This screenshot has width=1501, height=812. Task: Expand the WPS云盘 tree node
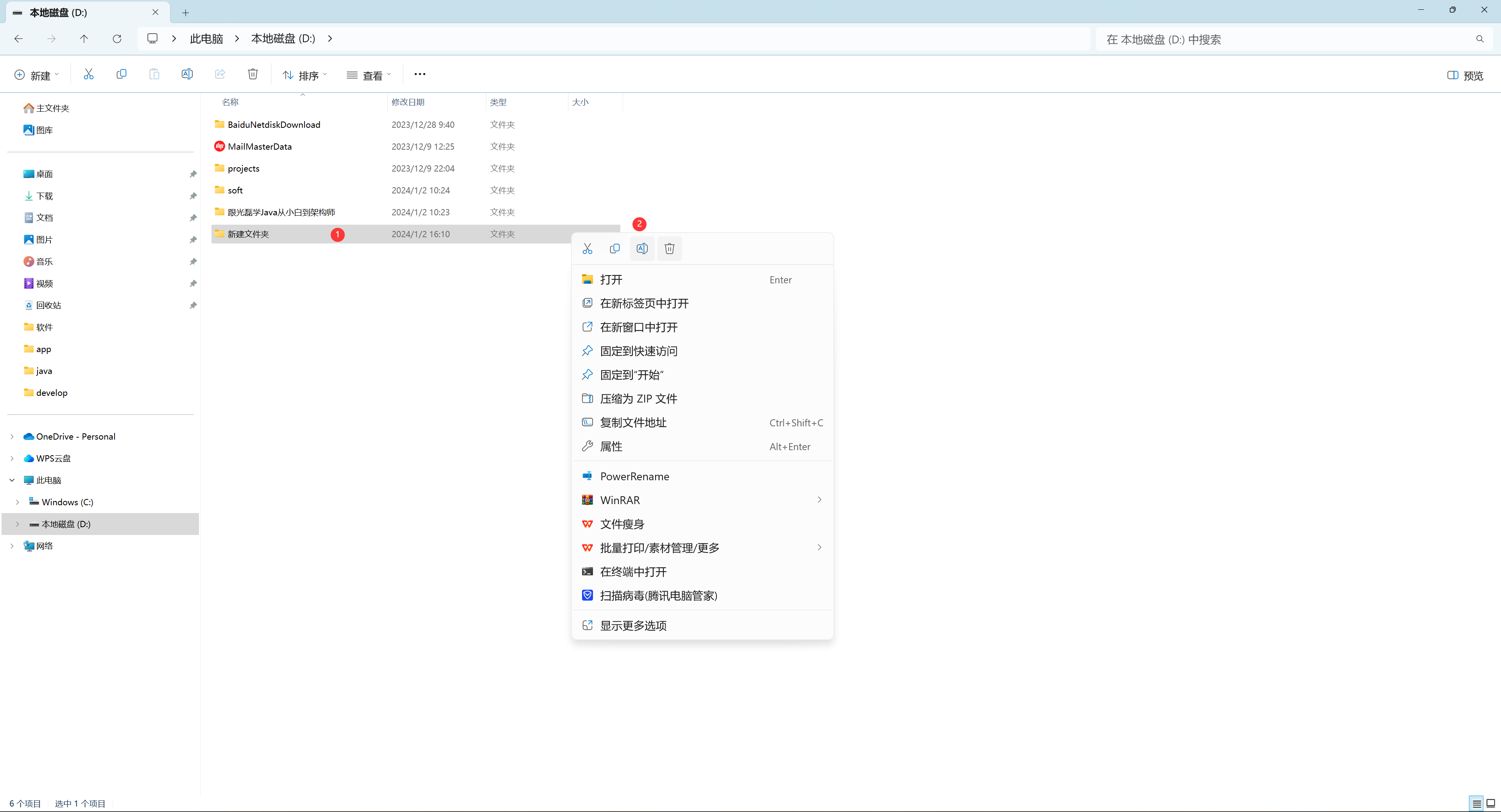point(12,458)
